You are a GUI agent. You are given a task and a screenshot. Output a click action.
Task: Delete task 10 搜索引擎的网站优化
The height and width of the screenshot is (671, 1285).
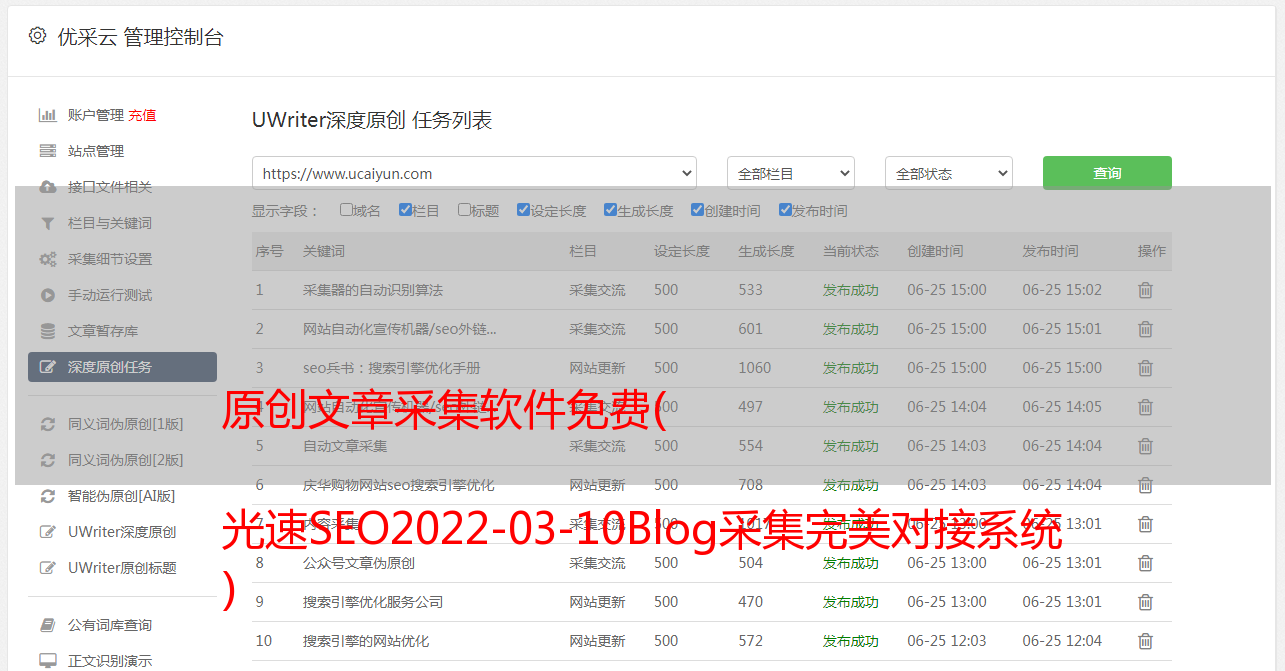tap(1146, 641)
